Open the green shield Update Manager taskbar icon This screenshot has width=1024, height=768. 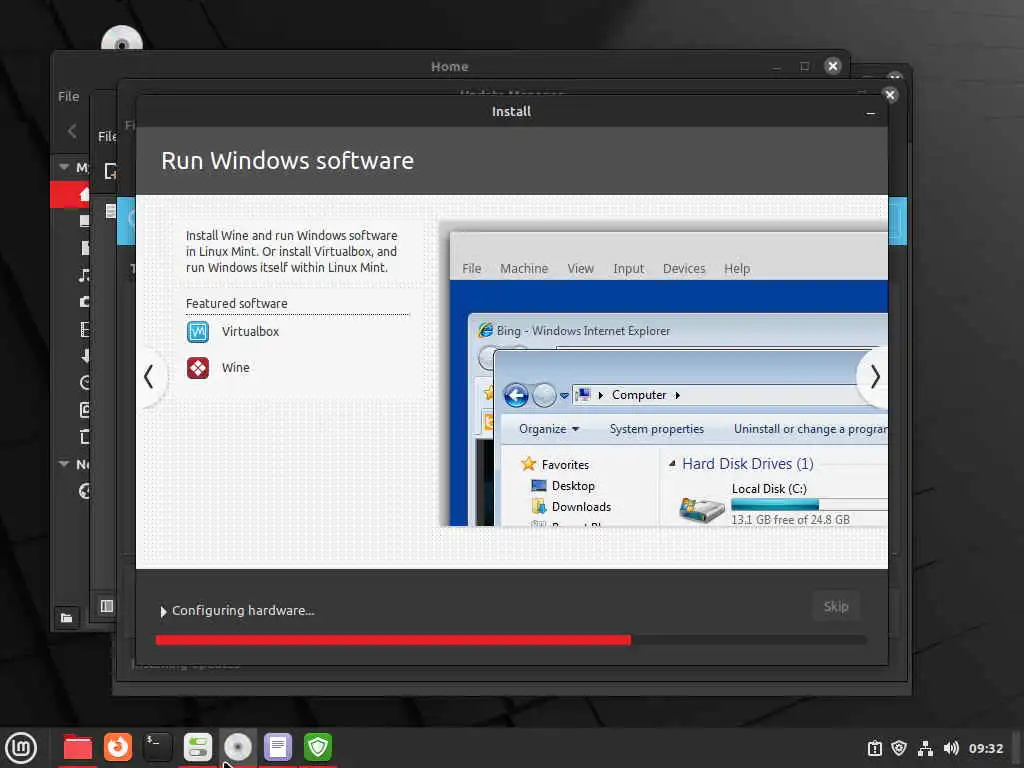point(318,747)
